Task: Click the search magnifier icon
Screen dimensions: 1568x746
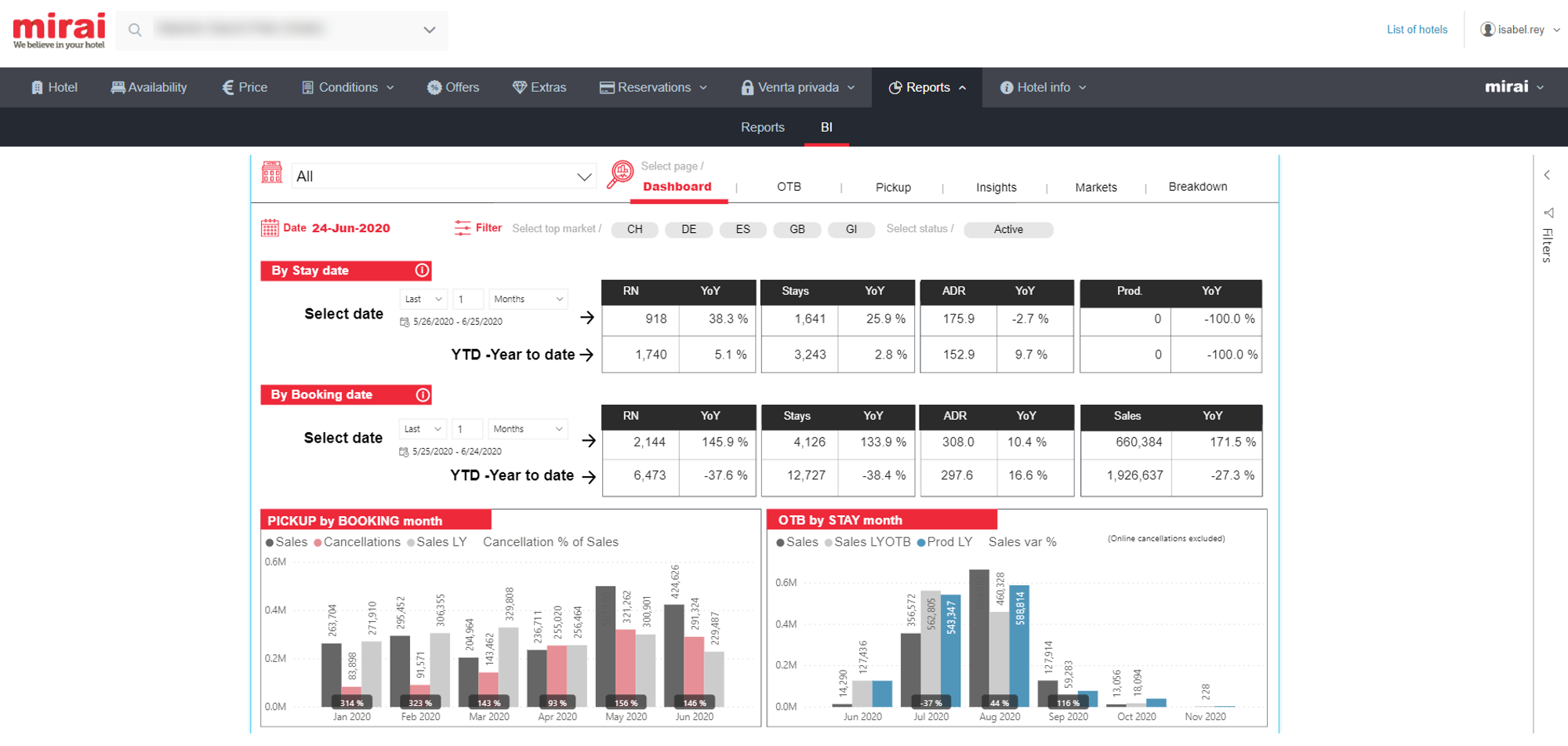Action: tap(135, 30)
